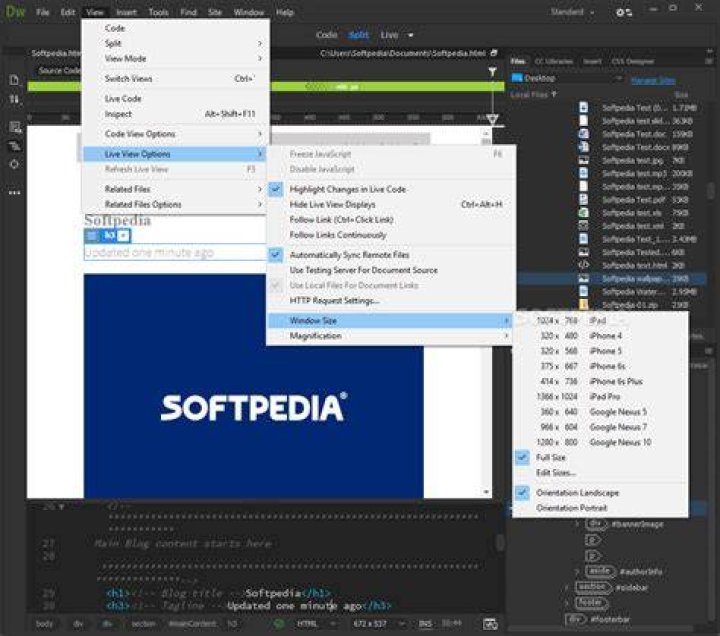
Task: Click the Dreamweaver Dw logo icon
Action: tap(15, 11)
